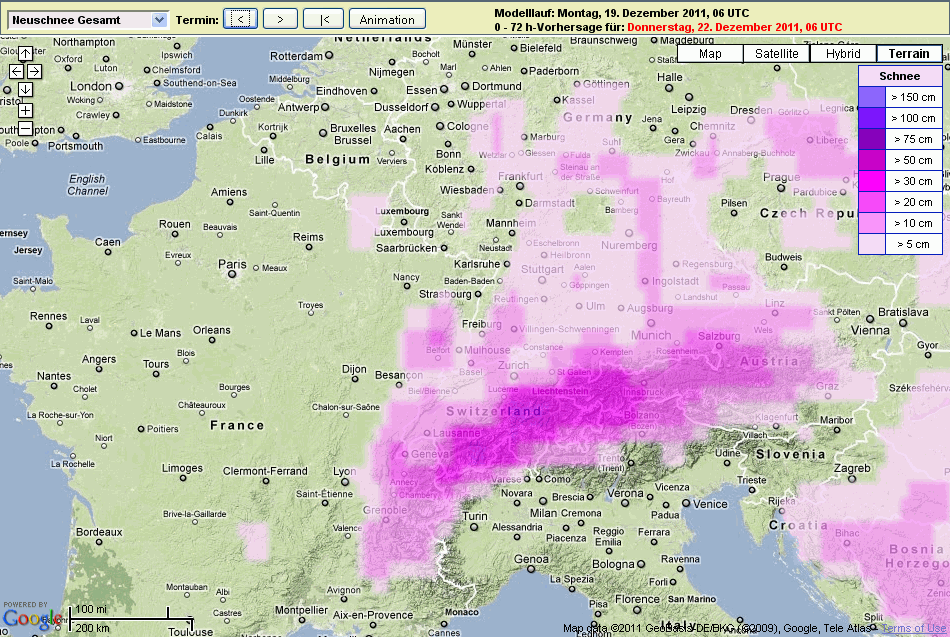Image resolution: width=950 pixels, height=637 pixels.
Task: Pan the map left with the arrow
Action: click(16, 72)
